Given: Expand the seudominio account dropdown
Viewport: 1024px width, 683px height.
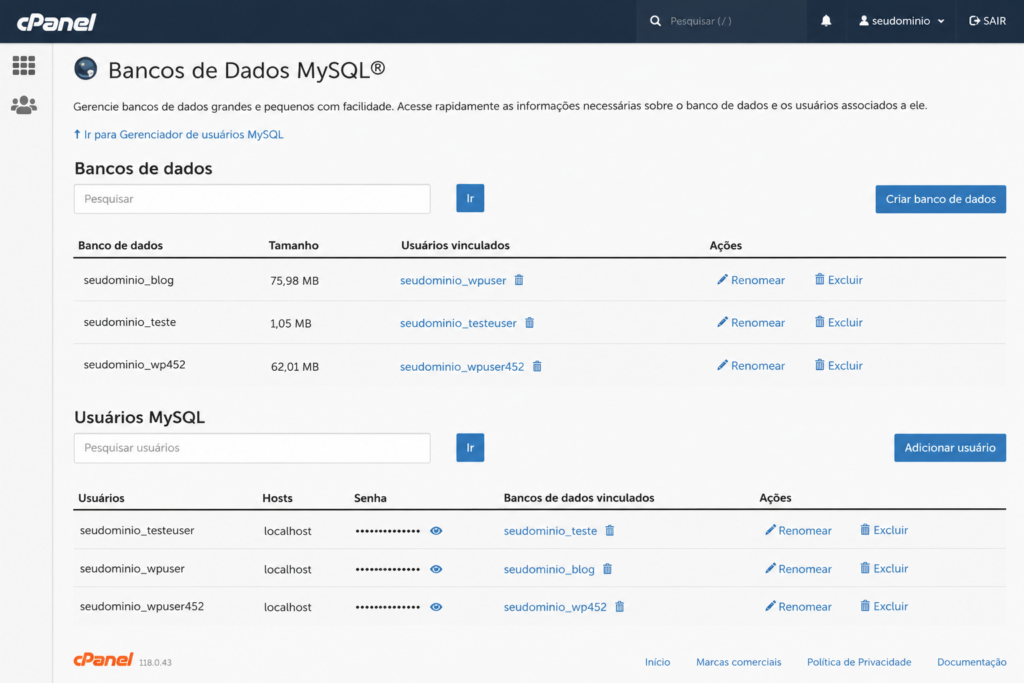Looking at the screenshot, I should pyautogui.click(x=902, y=21).
